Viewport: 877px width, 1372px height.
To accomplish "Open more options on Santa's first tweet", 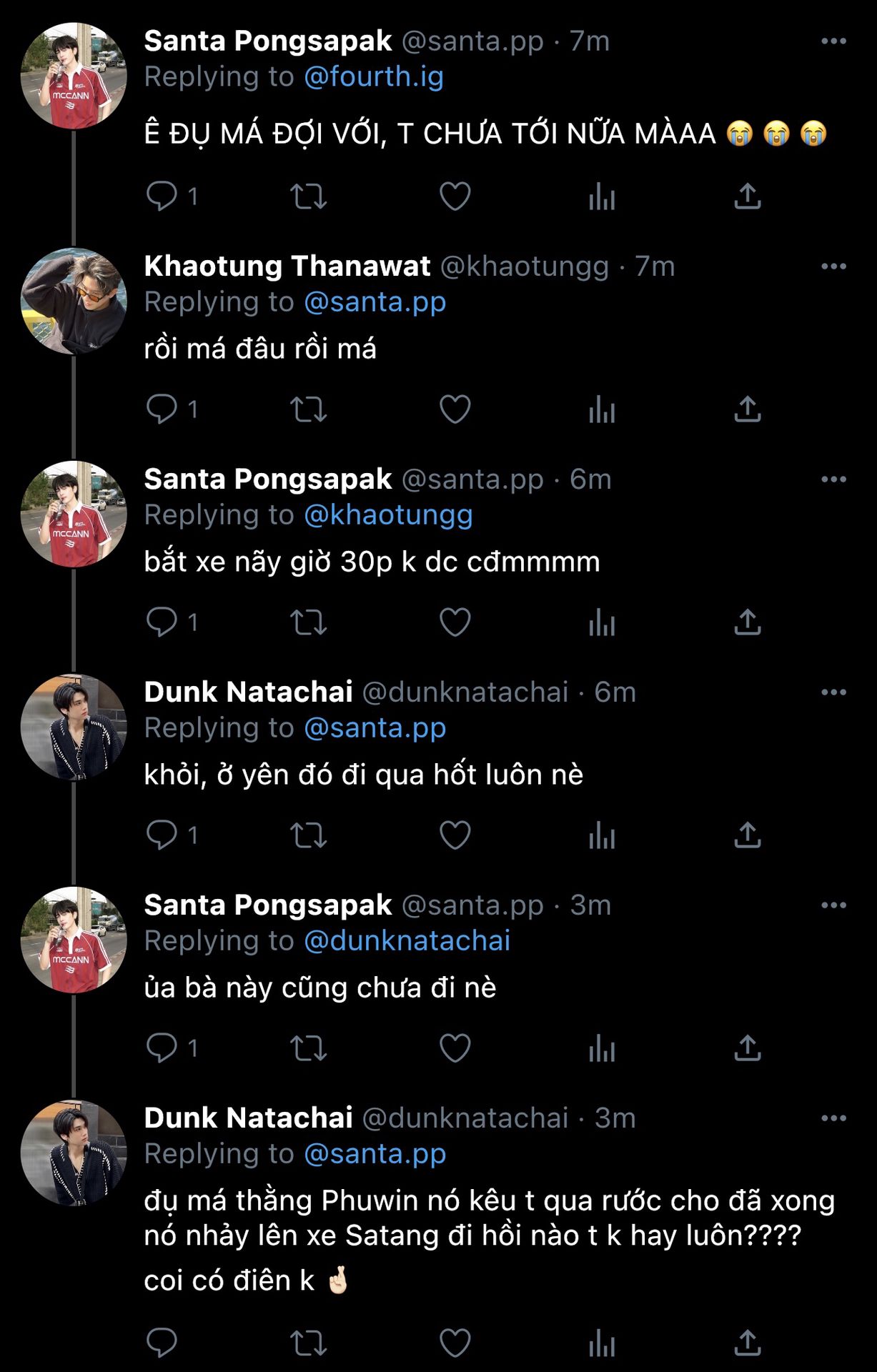I will 833,41.
